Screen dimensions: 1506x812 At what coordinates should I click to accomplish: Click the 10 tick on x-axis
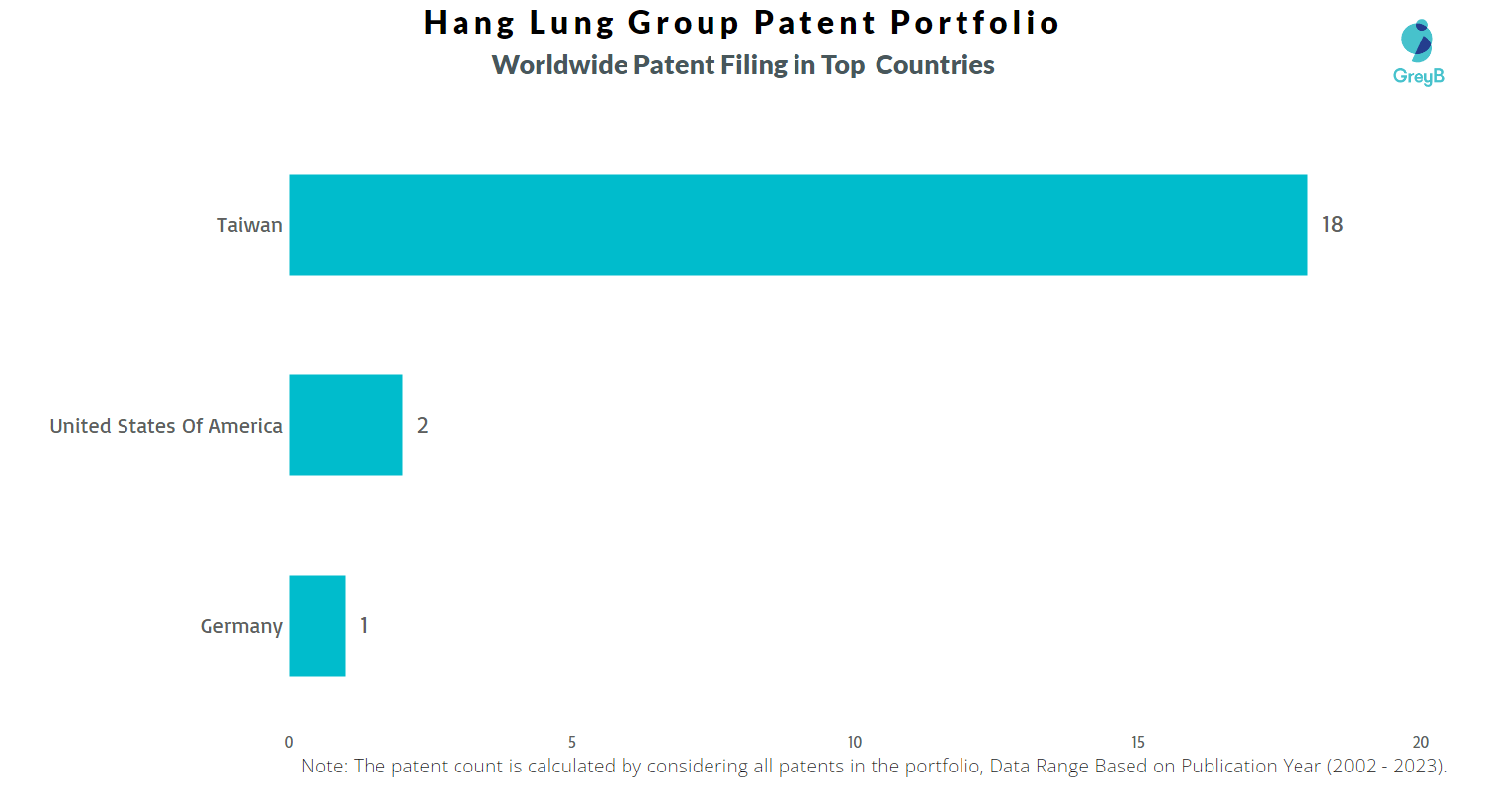pyautogui.click(x=855, y=742)
